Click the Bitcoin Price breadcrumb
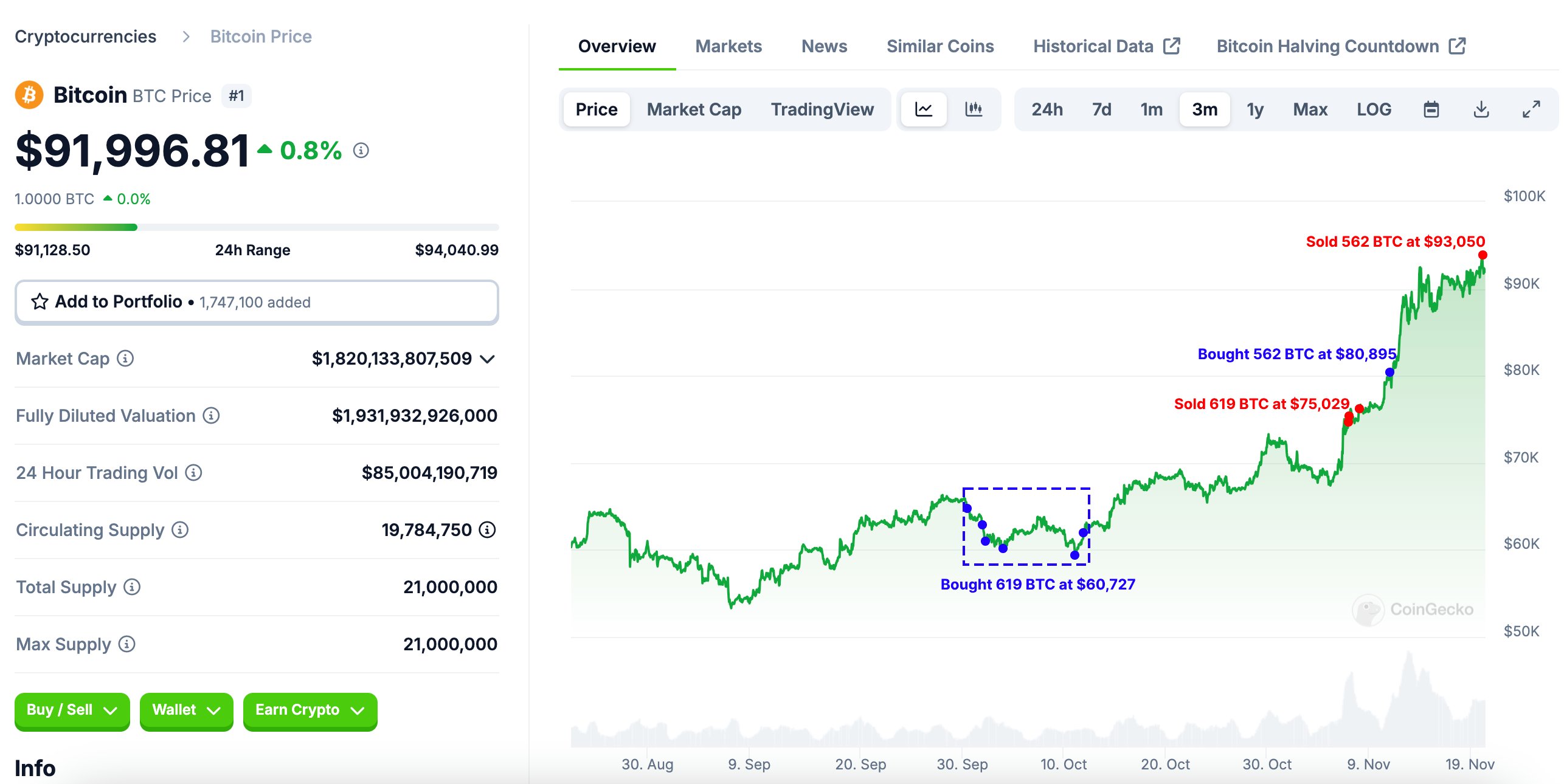1564x784 pixels. tap(261, 37)
